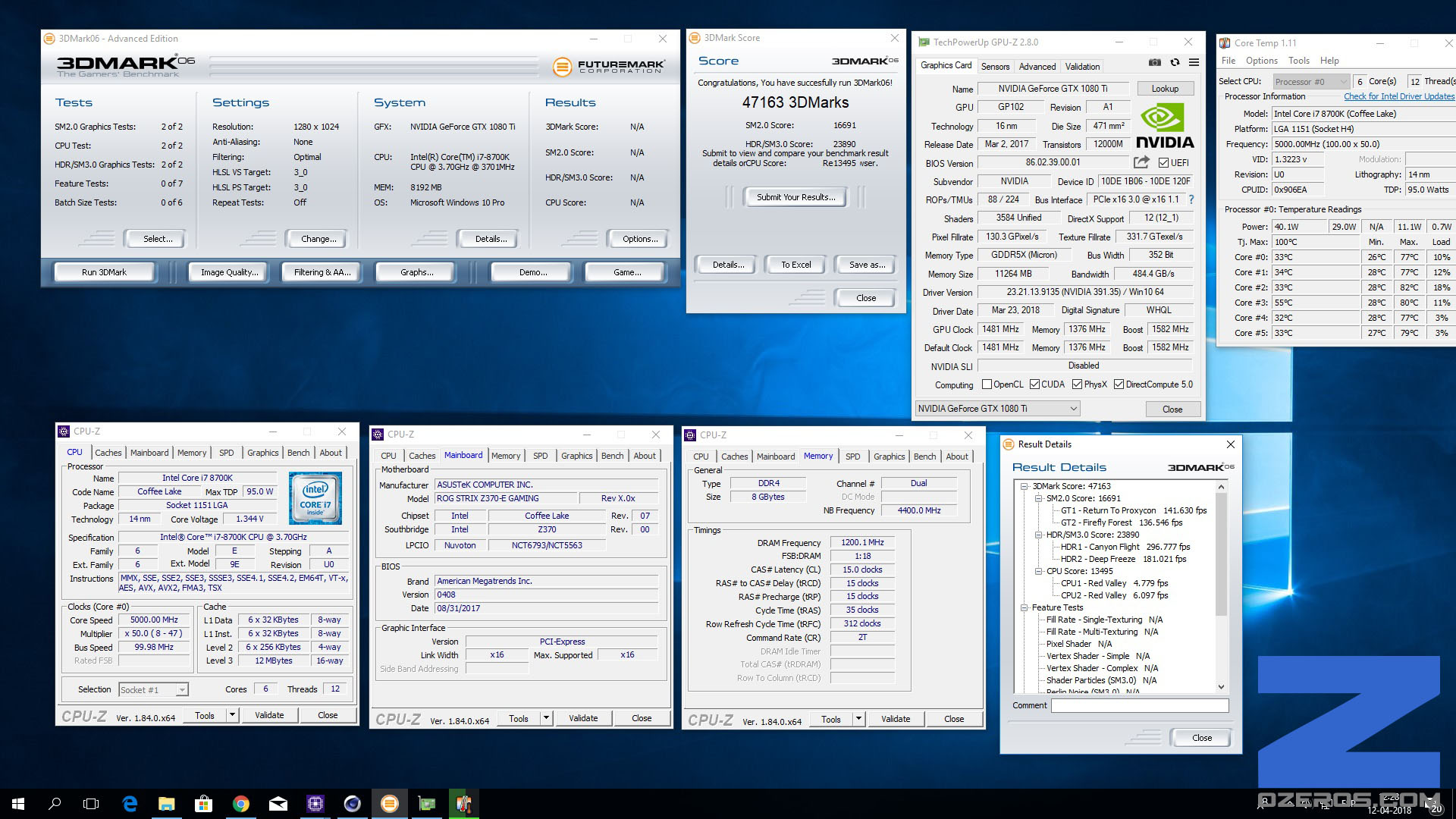This screenshot has width=1456, height=819.
Task: Collapse the SM2.0 Score tree node
Action: (1039, 498)
